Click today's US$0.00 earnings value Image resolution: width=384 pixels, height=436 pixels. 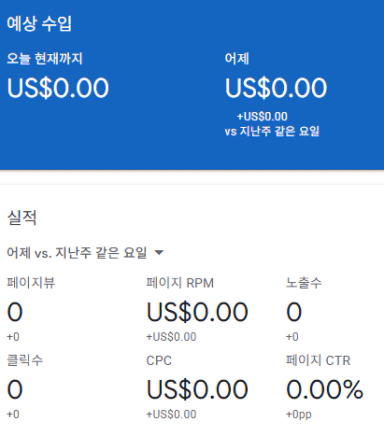coord(58,88)
